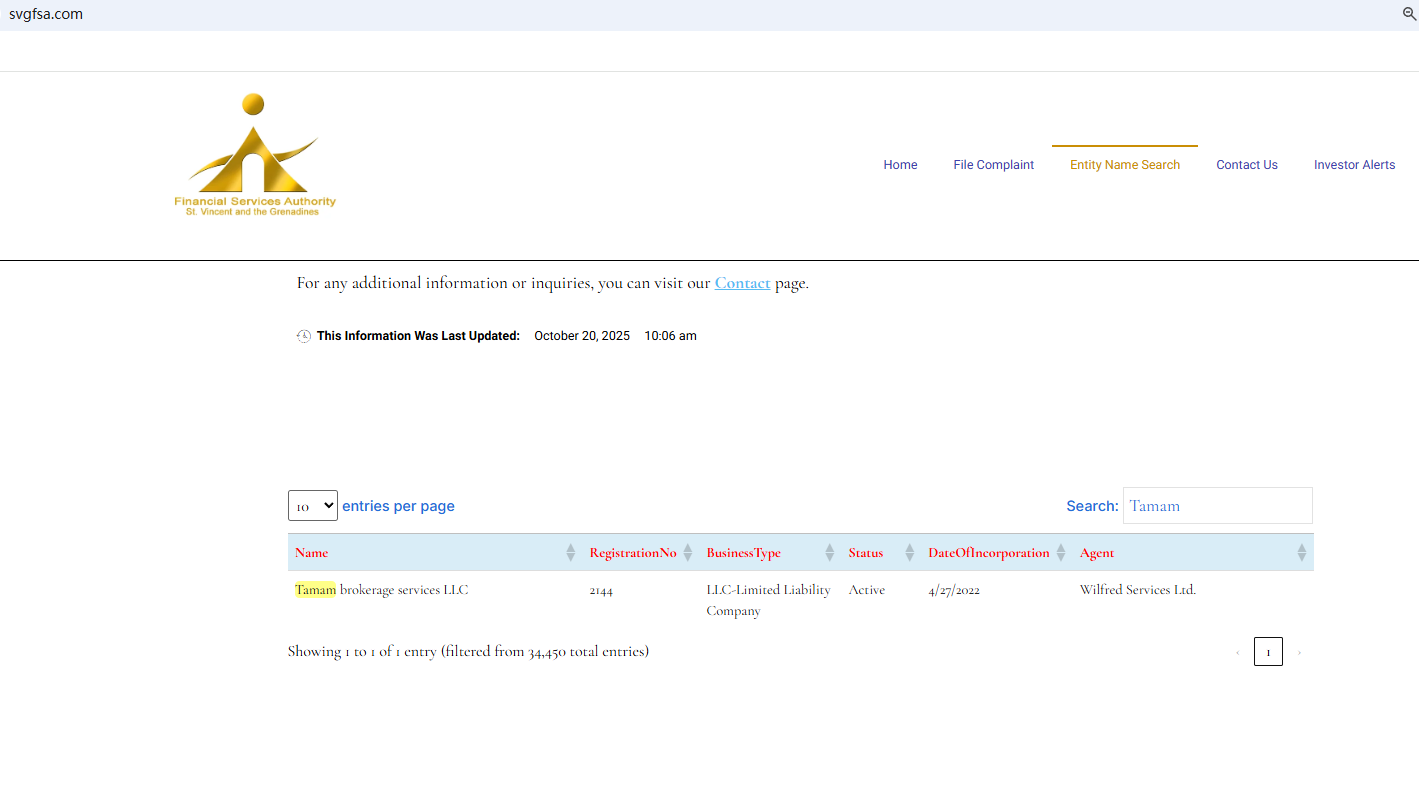
Task: Click page 1 pagination button
Action: click(x=1267, y=652)
